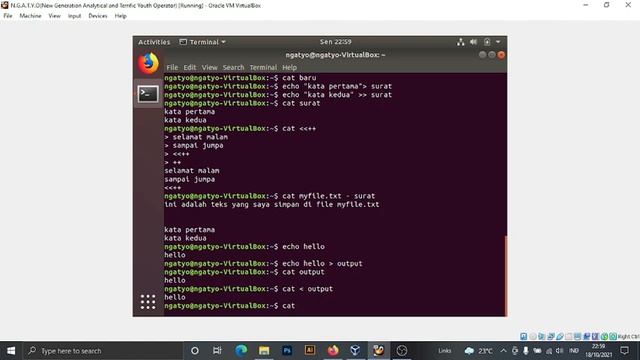Image resolution: width=640 pixels, height=360 pixels.
Task: Open the Windows clock 22:59 date panel
Action: (x=598, y=351)
